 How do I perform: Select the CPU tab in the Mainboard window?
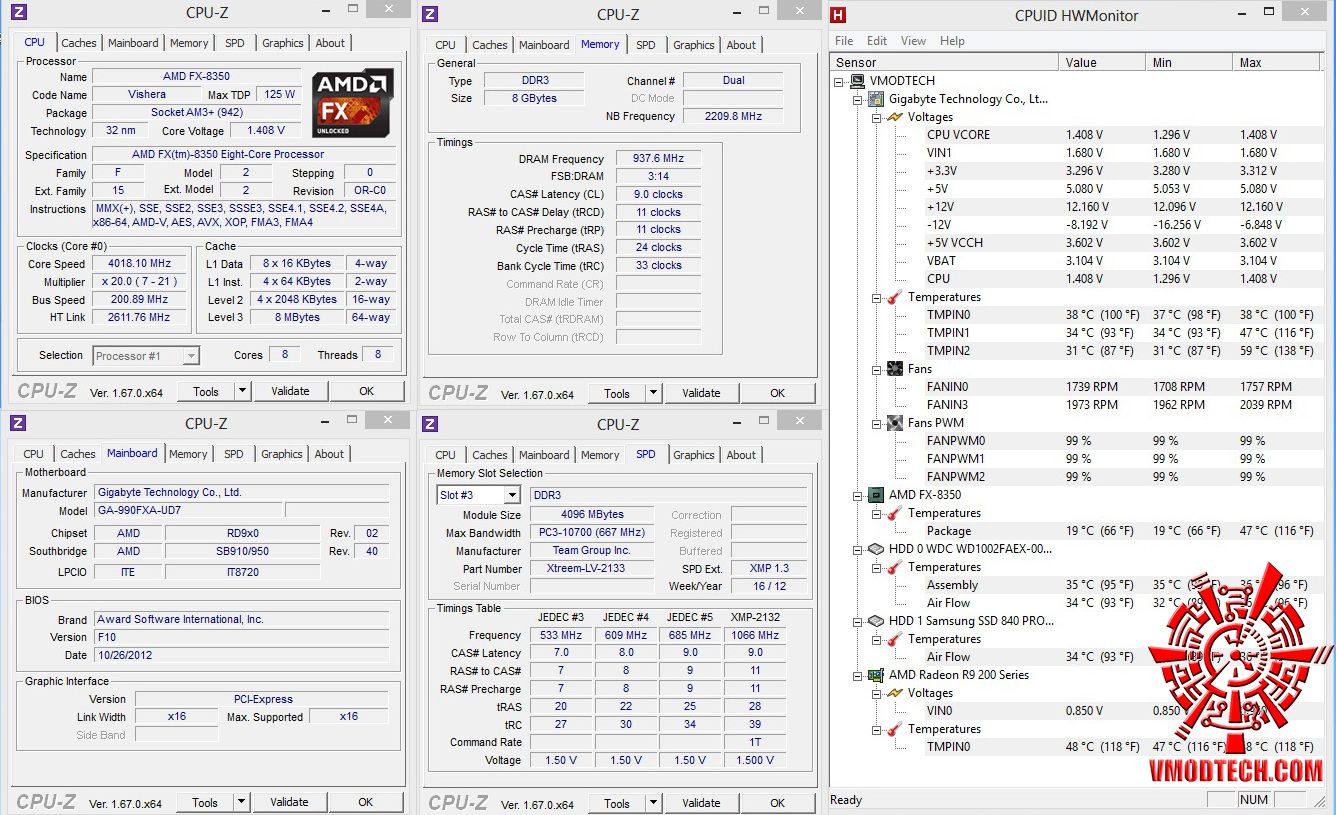(x=34, y=454)
